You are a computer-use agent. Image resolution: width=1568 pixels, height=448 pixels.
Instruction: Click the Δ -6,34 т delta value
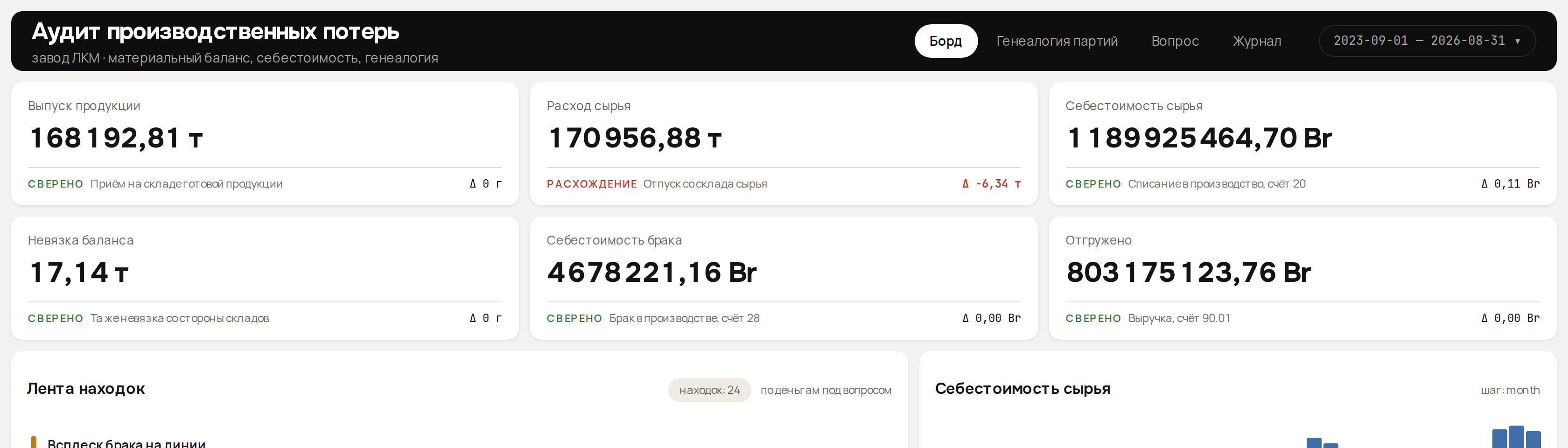pyautogui.click(x=992, y=184)
